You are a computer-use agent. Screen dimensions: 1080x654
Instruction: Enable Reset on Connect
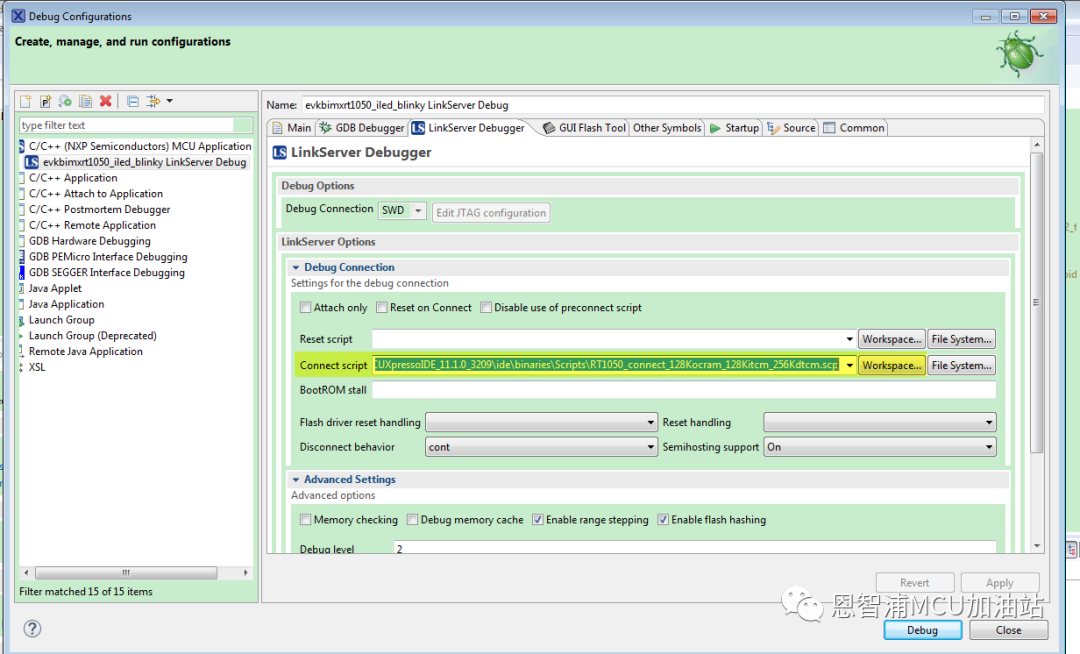click(x=382, y=308)
